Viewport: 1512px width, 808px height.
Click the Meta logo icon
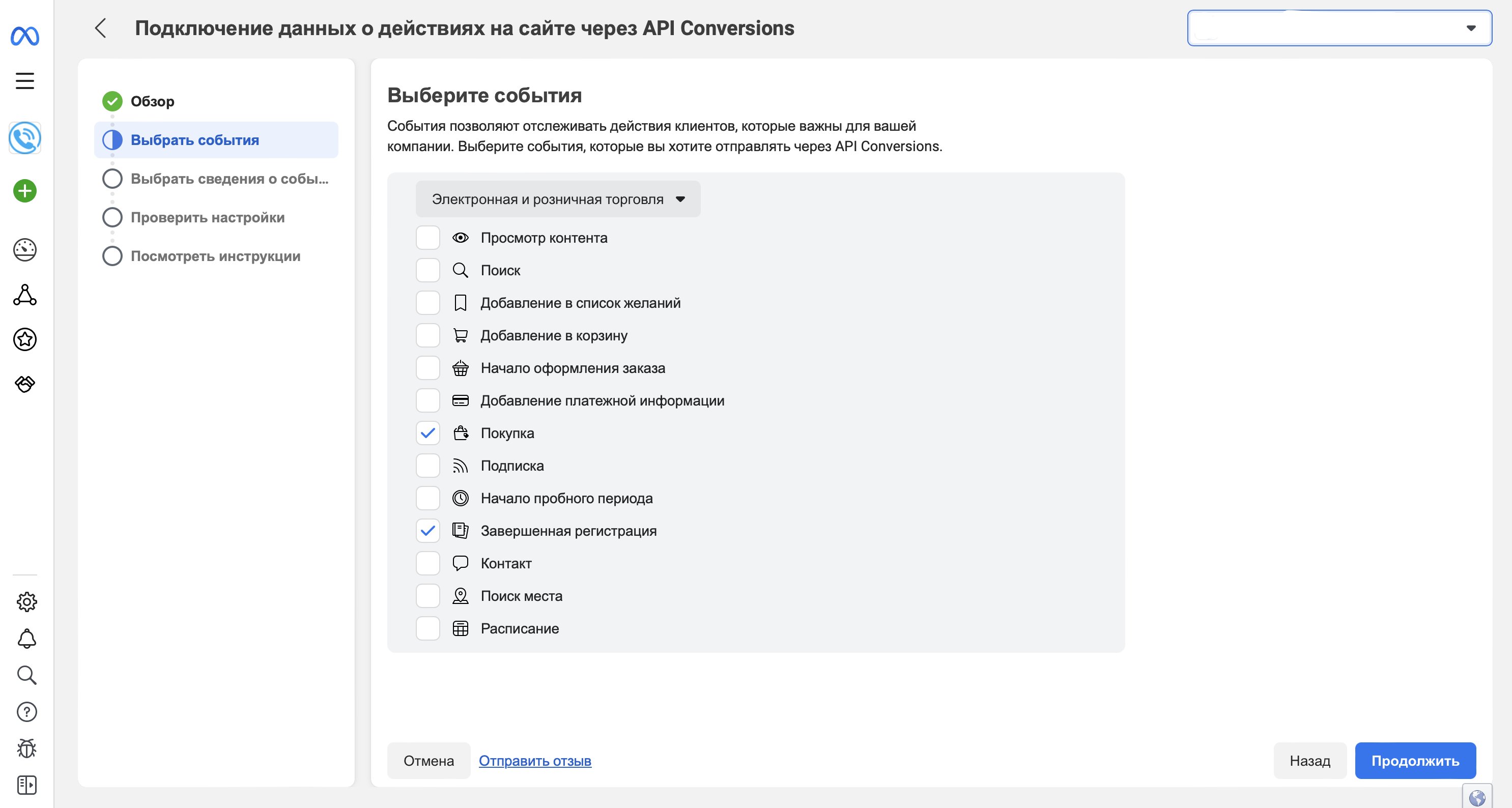(24, 37)
